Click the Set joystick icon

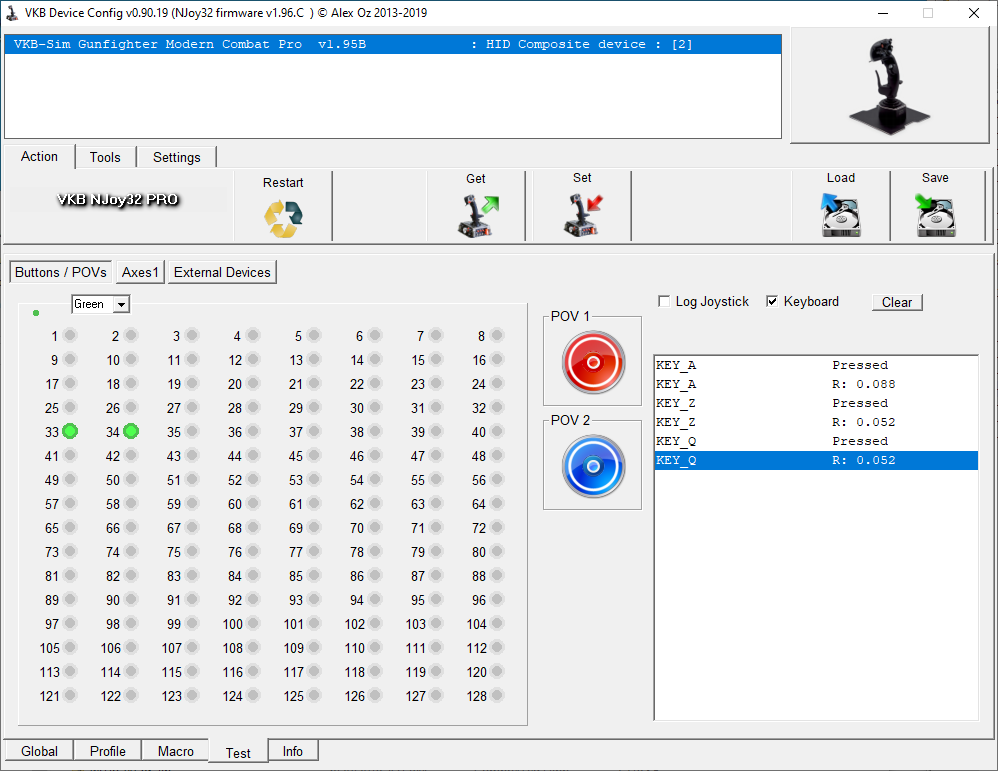[582, 214]
